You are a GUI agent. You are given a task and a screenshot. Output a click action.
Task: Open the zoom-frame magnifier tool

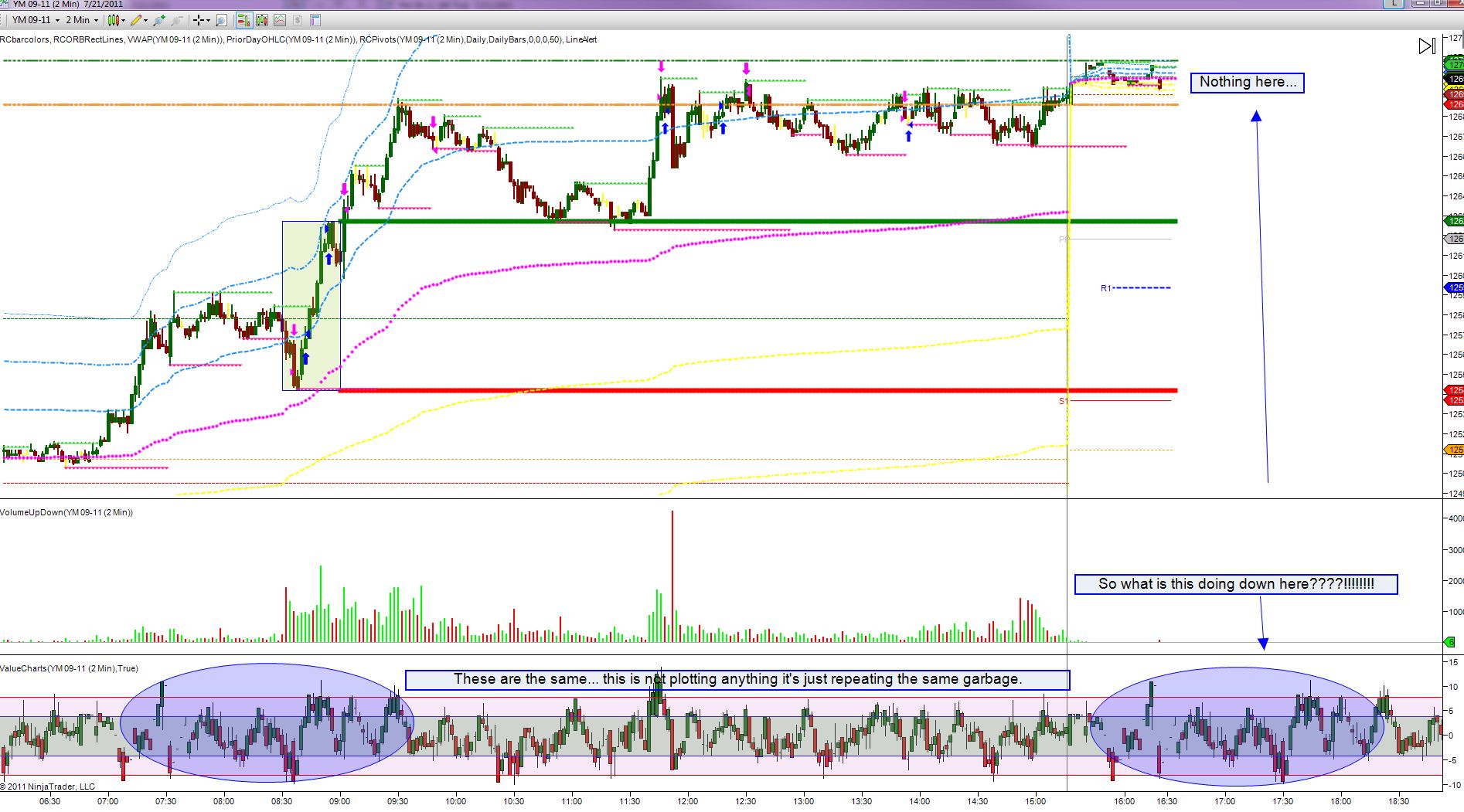click(x=221, y=20)
